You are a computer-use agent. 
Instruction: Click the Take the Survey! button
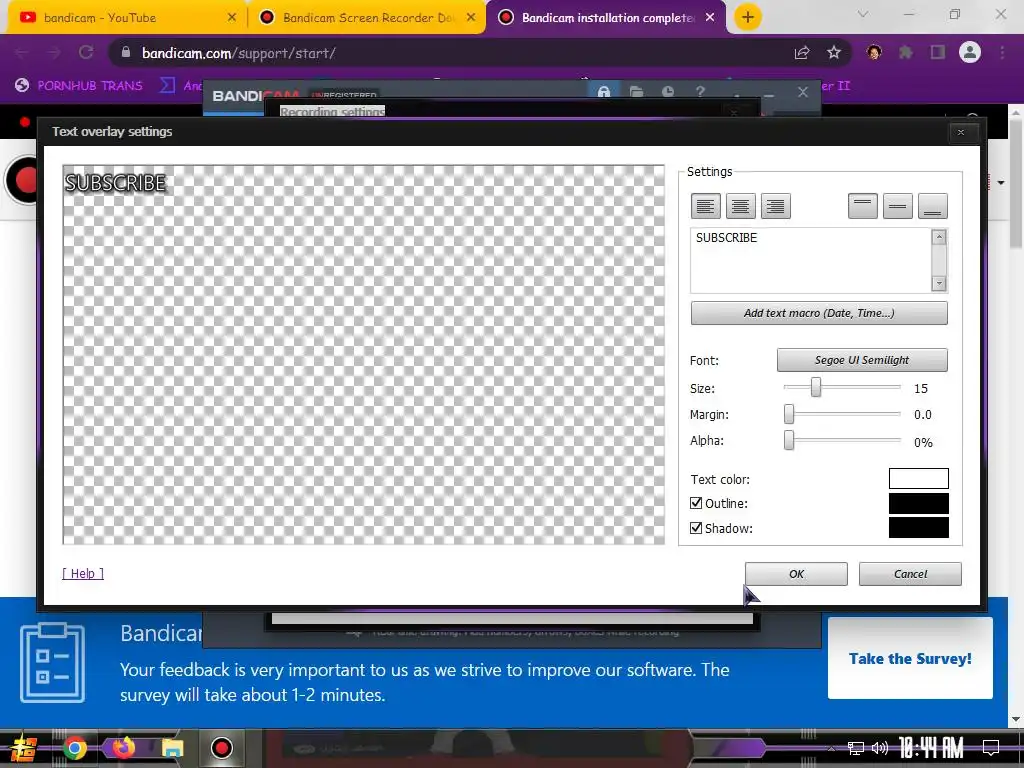click(910, 658)
